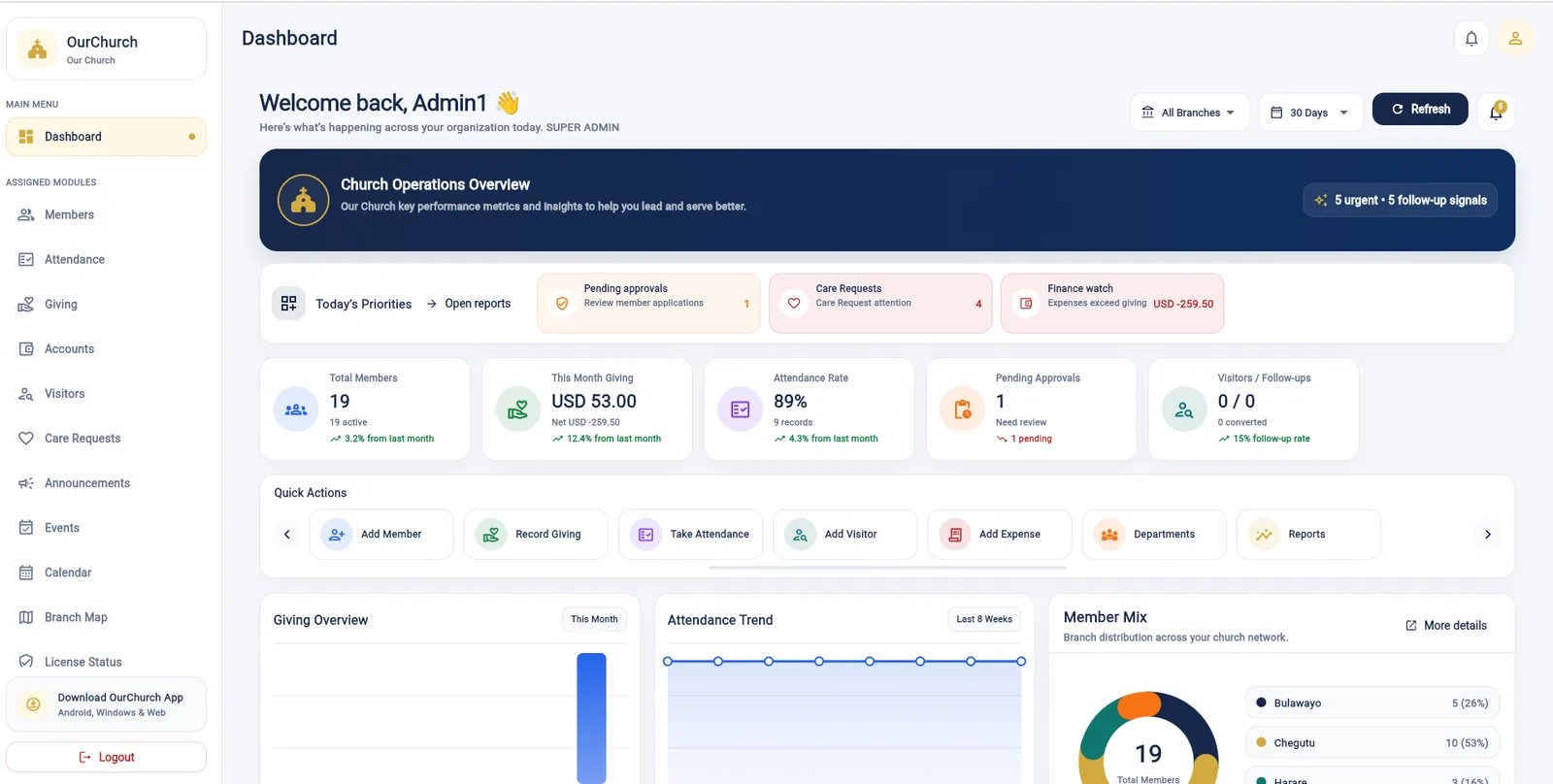Viewport: 1553px width, 784px height.
Task: Click the Branch Map sidebar icon
Action: (x=26, y=616)
